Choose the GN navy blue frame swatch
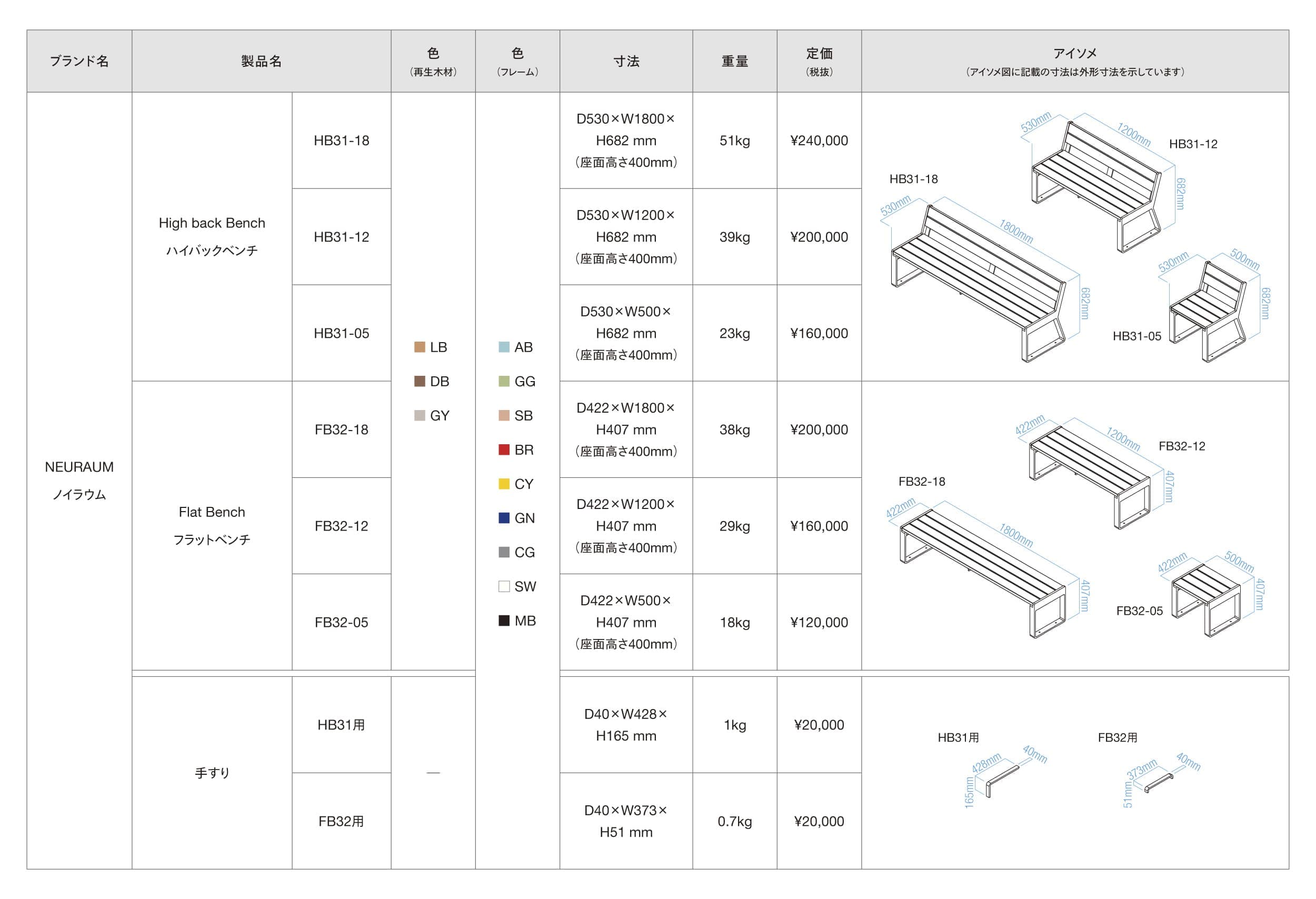This screenshot has width=1316, height=899. (x=504, y=518)
